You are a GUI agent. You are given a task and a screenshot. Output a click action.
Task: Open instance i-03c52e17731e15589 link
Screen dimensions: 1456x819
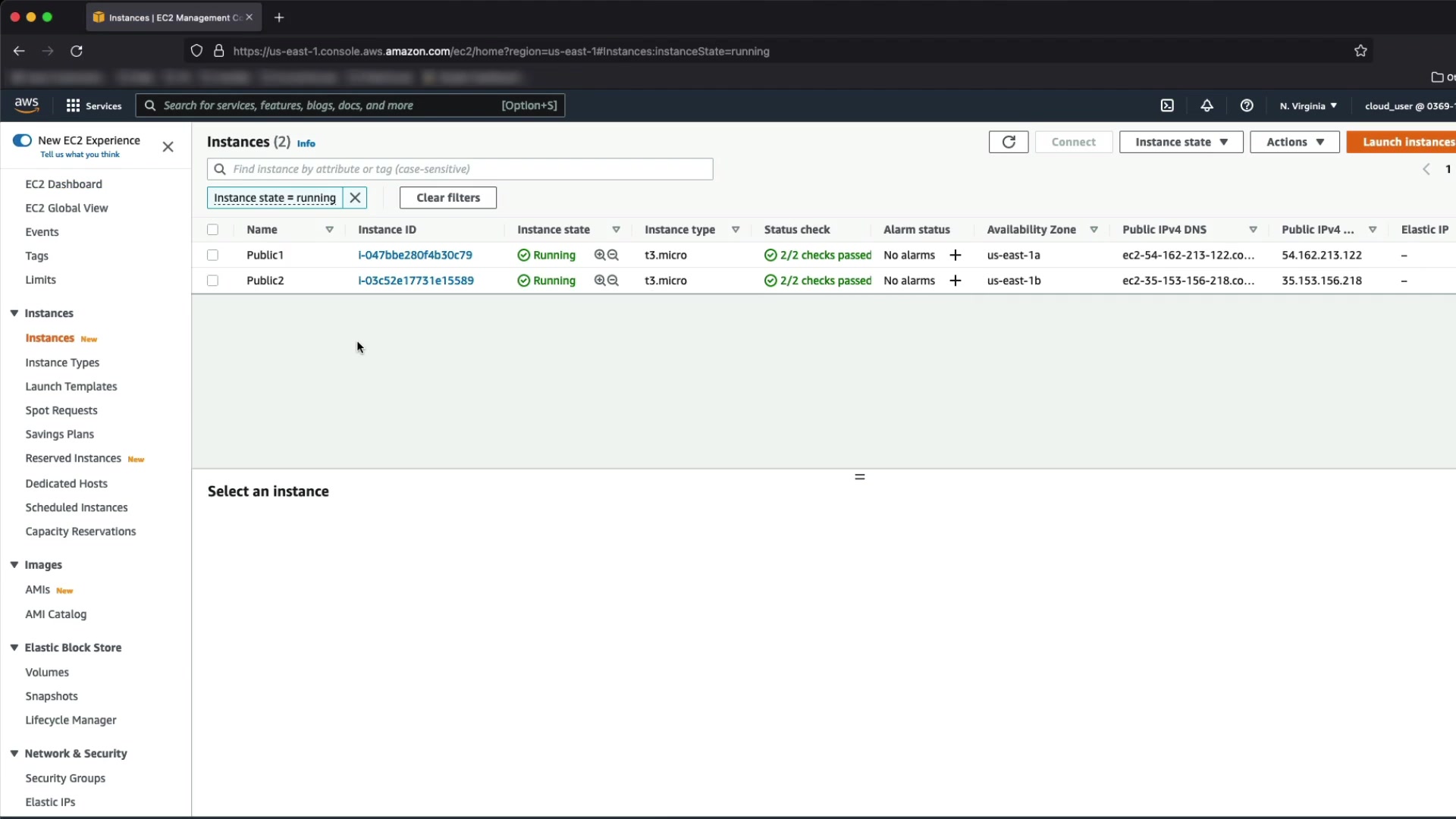tap(416, 281)
